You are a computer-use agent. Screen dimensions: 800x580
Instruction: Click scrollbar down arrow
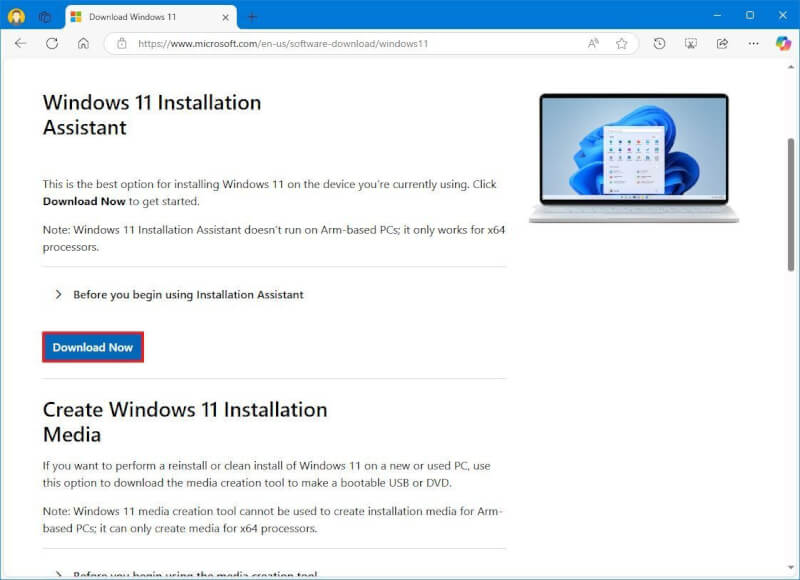(791, 567)
